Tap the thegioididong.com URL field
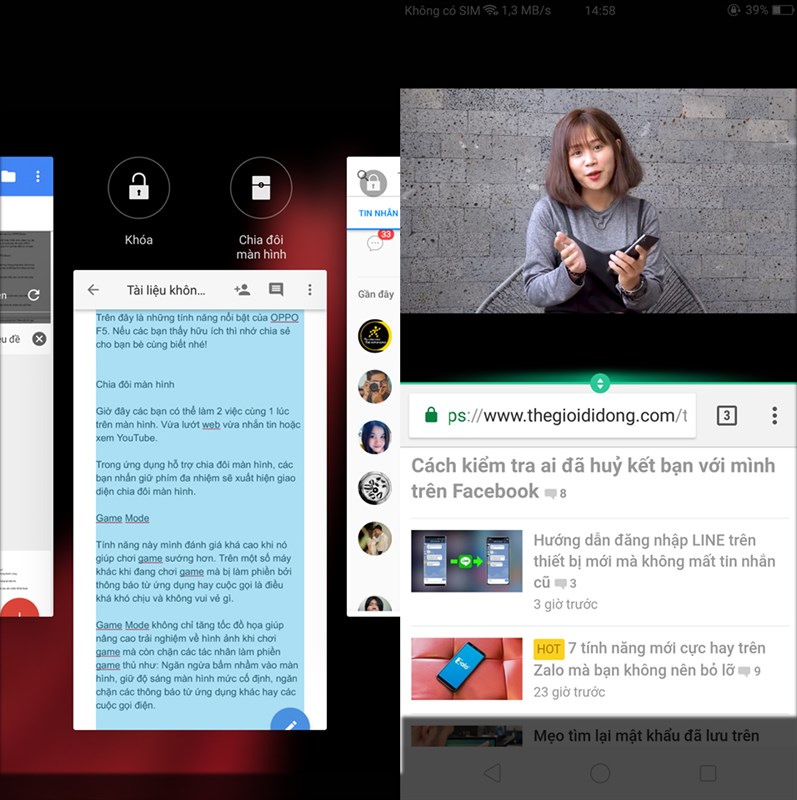Screen dimensions: 797x800 pyautogui.click(x=553, y=415)
